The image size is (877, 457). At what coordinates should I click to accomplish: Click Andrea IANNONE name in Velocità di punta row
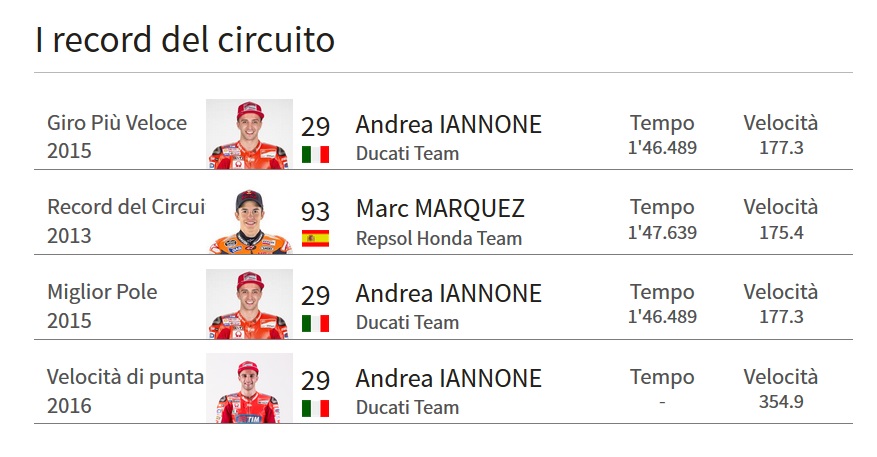(x=449, y=379)
